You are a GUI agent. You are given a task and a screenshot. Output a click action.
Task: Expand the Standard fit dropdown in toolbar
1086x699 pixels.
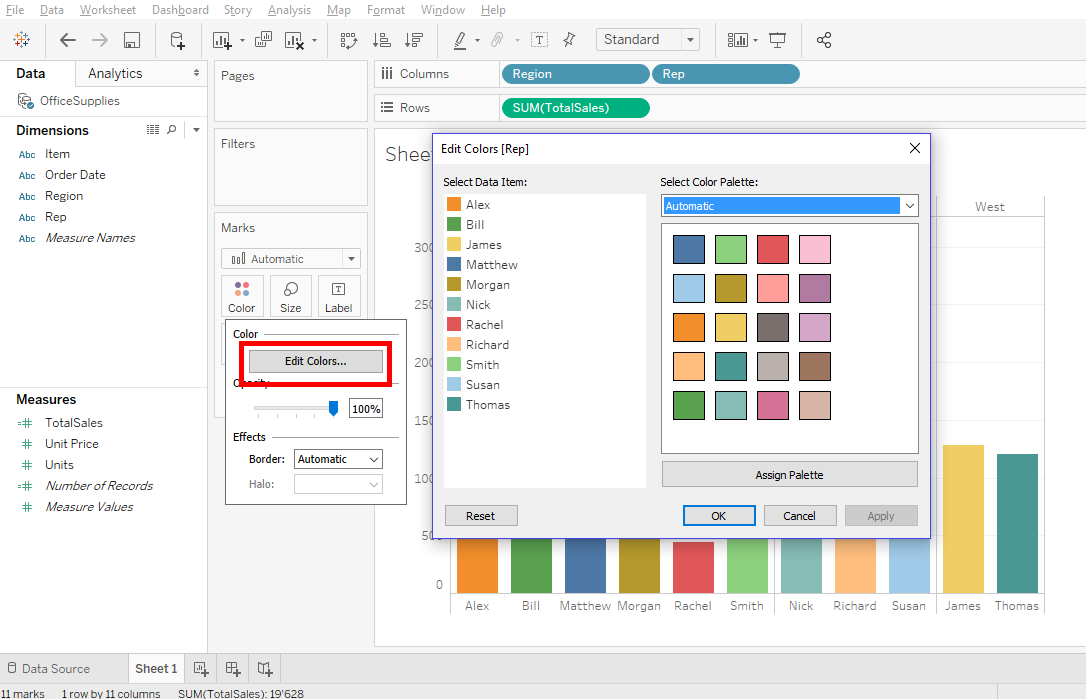[690, 40]
